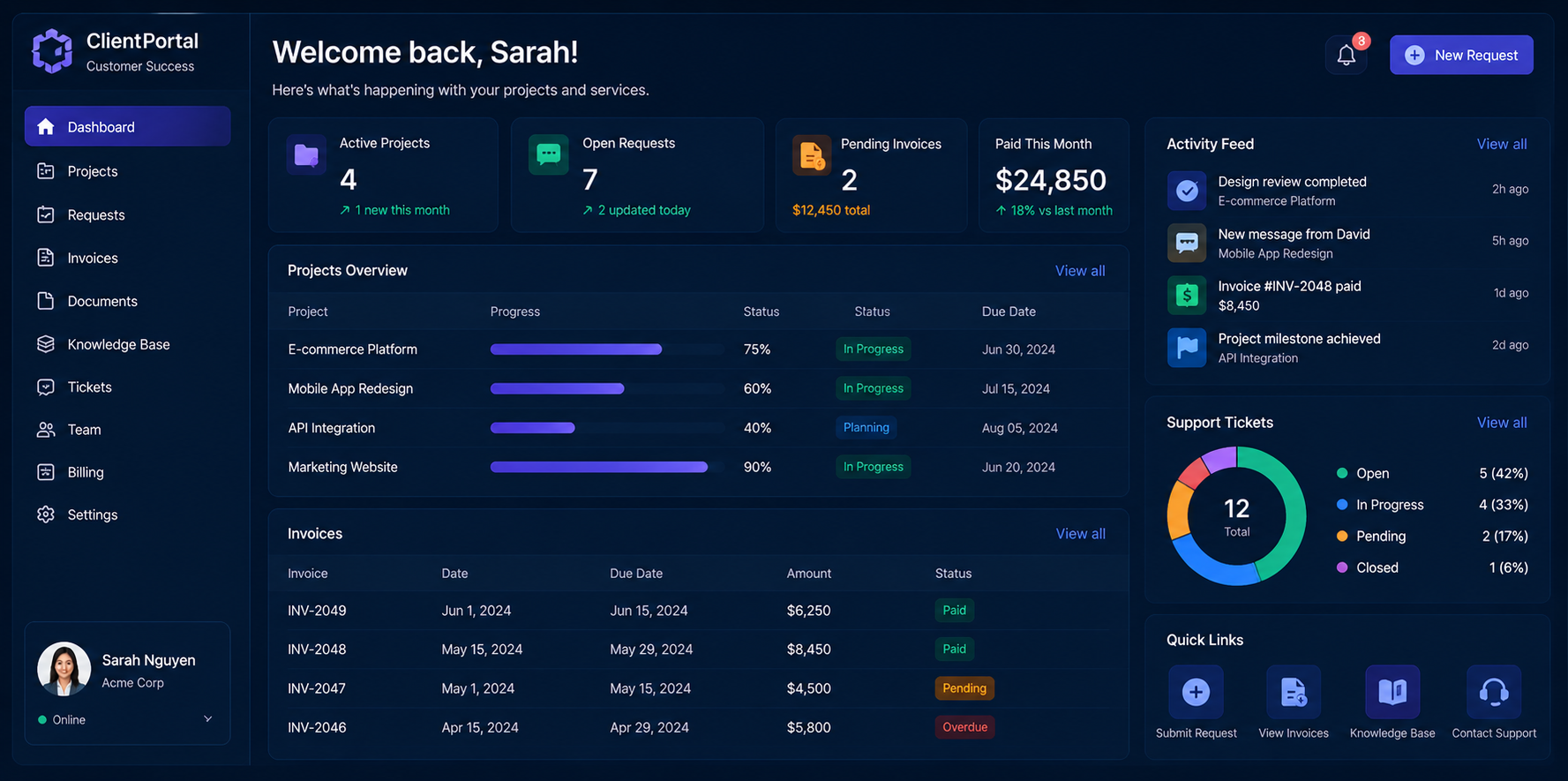Screen dimensions: 1568x781
Task: Click the Pending Invoices document icon
Action: point(811,155)
